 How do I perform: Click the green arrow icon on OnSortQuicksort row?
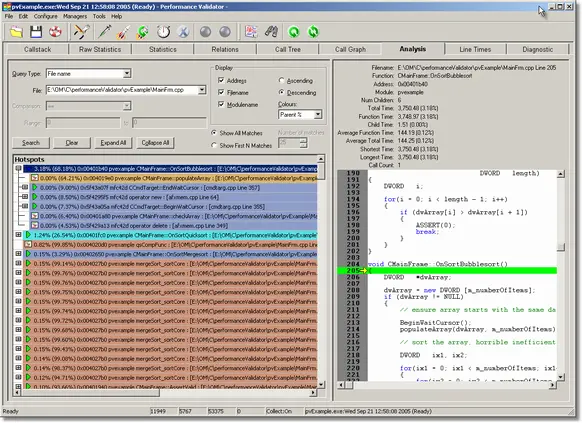[28, 235]
